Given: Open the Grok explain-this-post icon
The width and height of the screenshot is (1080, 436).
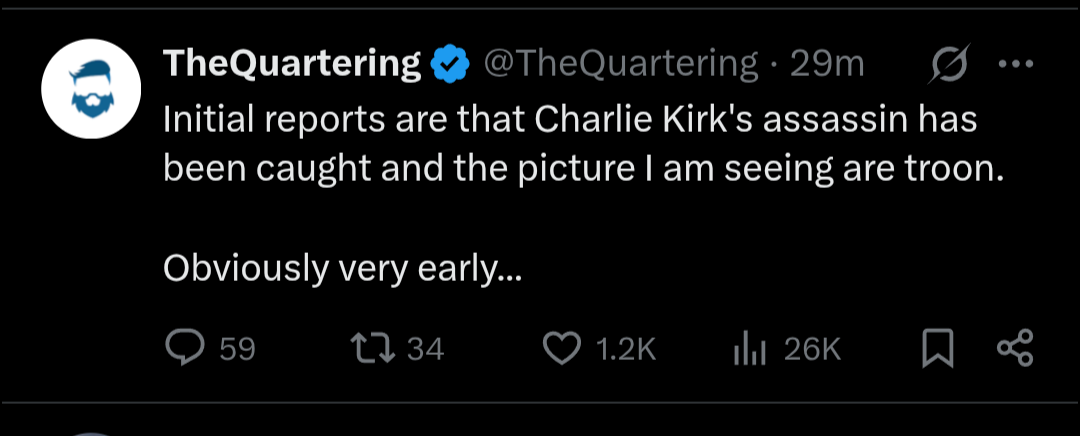Looking at the screenshot, I should click(x=949, y=63).
